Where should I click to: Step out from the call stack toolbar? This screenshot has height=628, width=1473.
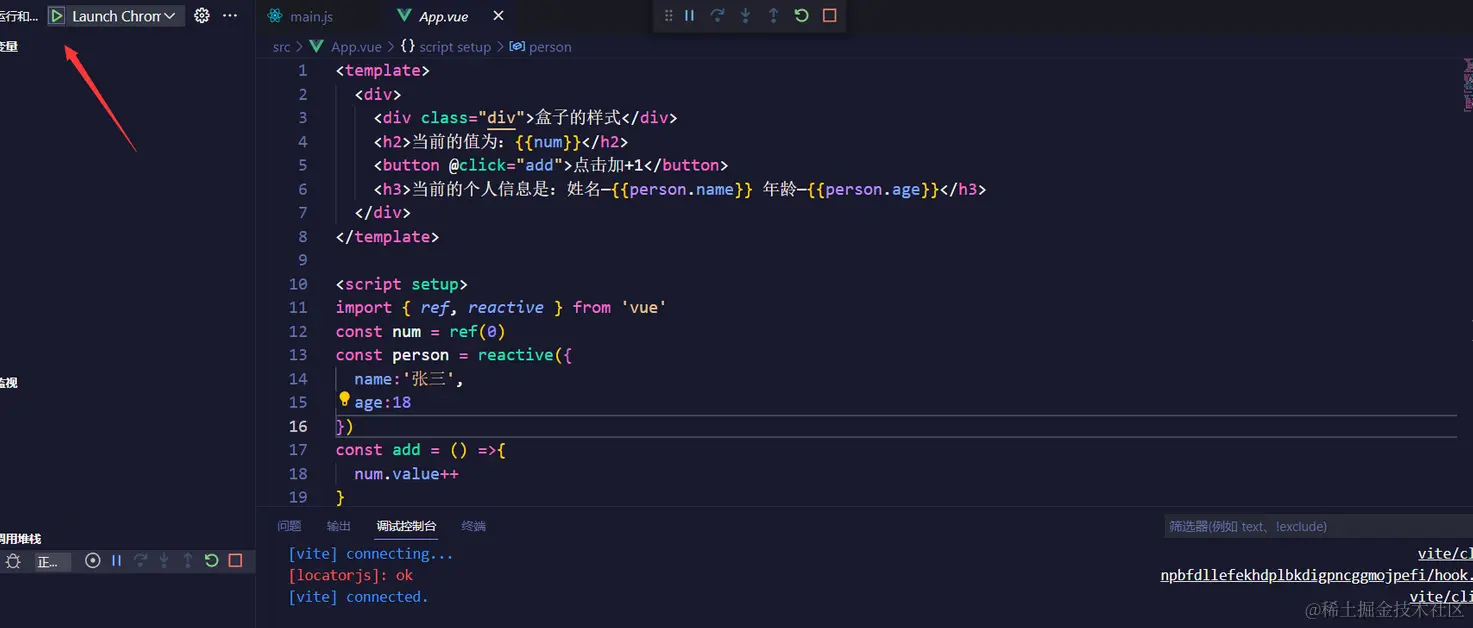click(188, 561)
